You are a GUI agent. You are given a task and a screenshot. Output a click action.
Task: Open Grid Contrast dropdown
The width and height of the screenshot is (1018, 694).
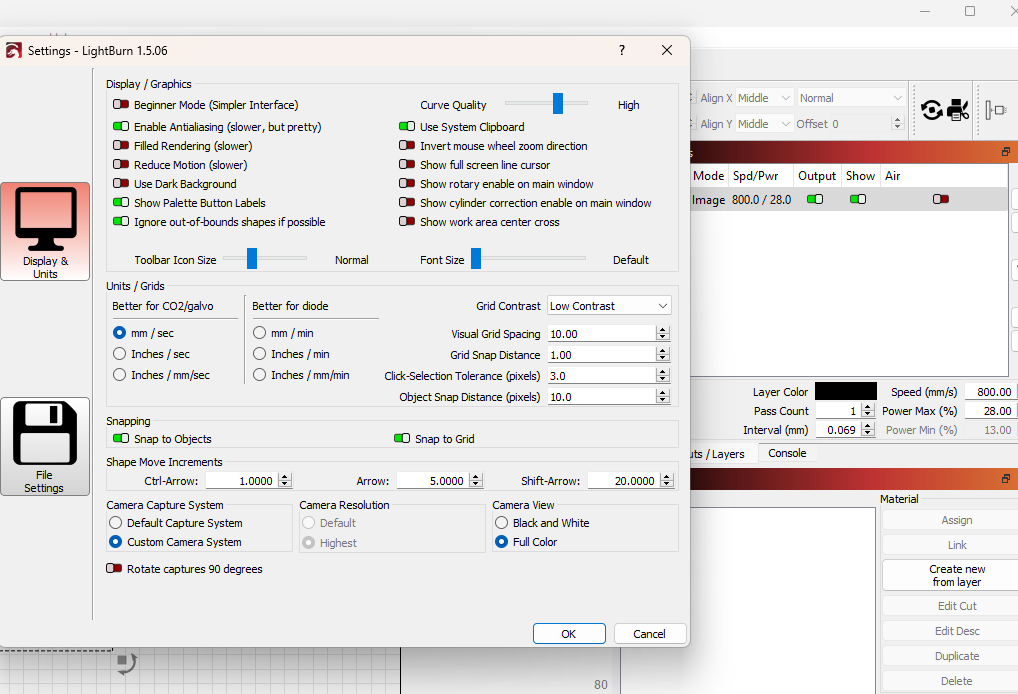pyautogui.click(x=609, y=306)
